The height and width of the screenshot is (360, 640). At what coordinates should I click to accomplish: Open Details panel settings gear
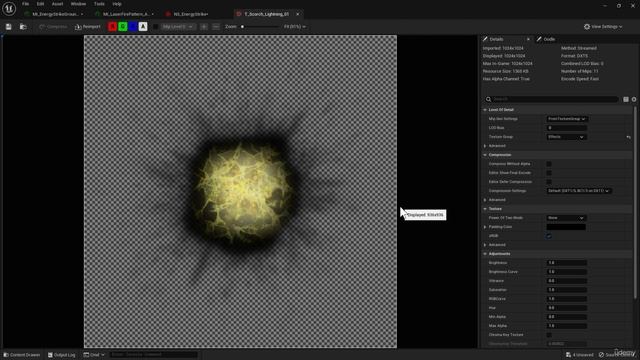[634, 99]
